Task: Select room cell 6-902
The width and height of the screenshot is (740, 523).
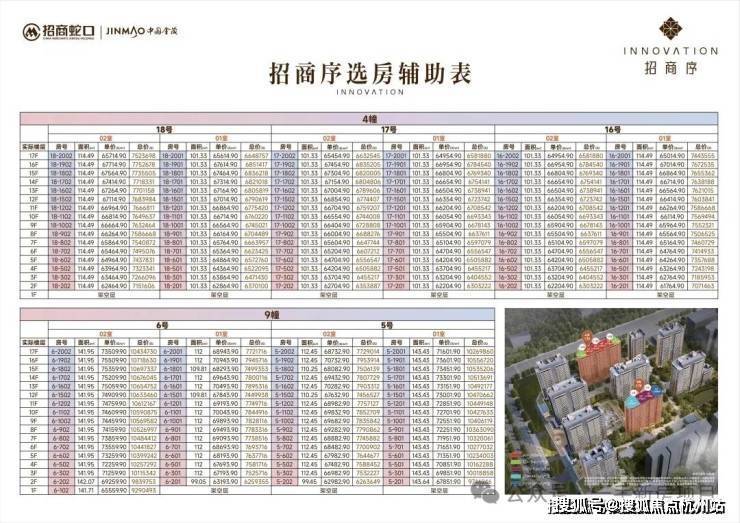Action: 61,430
